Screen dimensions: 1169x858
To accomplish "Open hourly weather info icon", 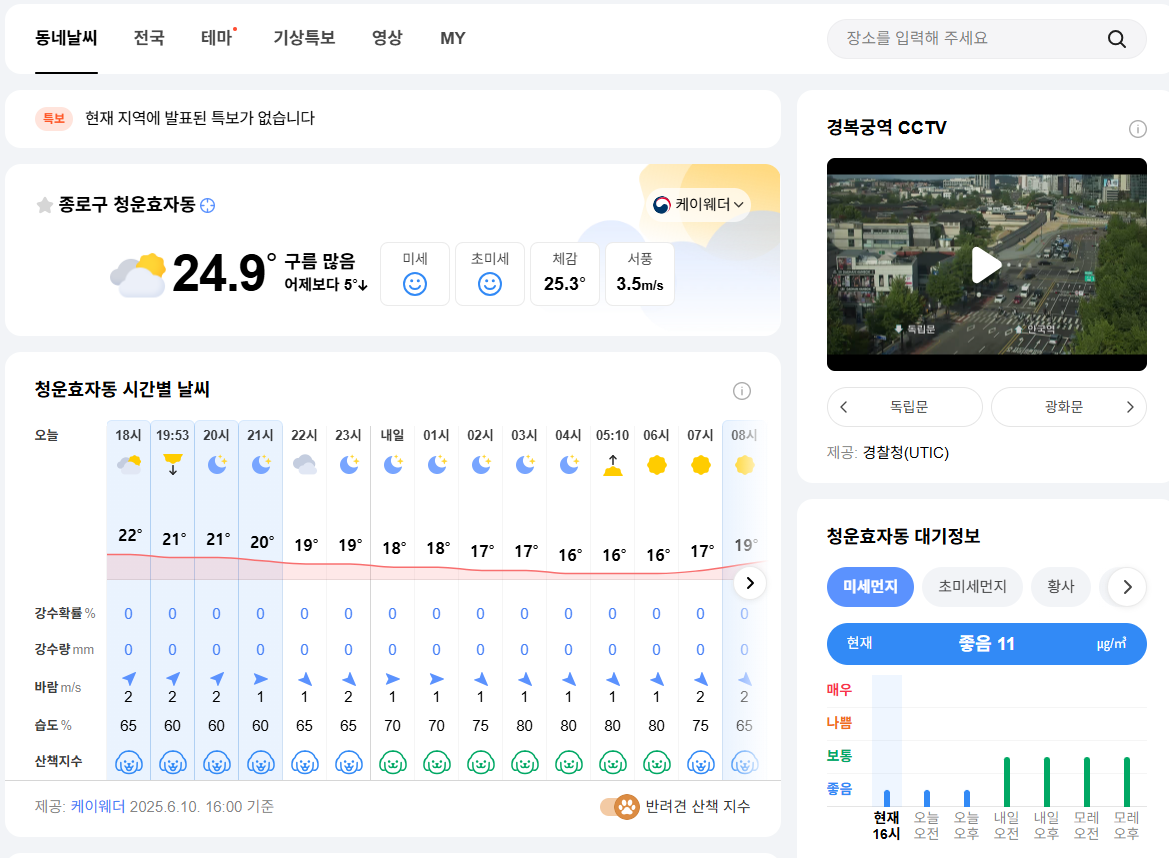I will (741, 391).
